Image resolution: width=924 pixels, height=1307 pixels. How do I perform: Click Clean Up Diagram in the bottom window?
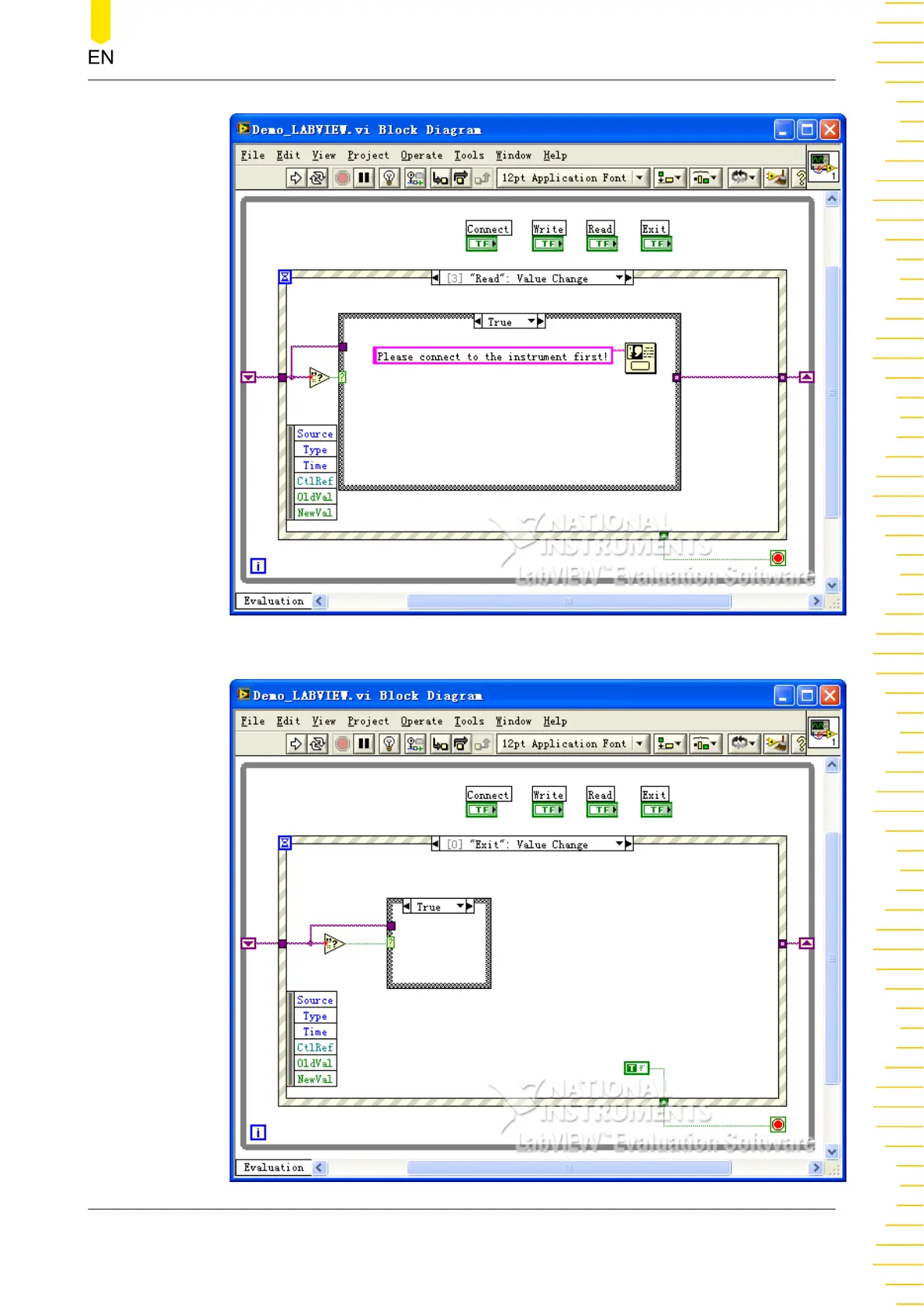coord(776,744)
